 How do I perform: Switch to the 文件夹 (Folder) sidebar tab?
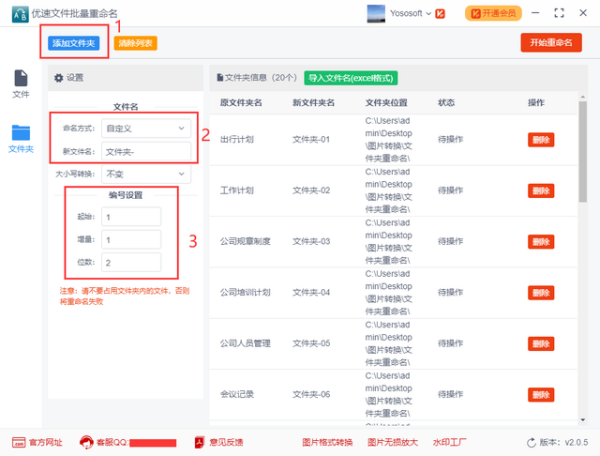(20, 137)
